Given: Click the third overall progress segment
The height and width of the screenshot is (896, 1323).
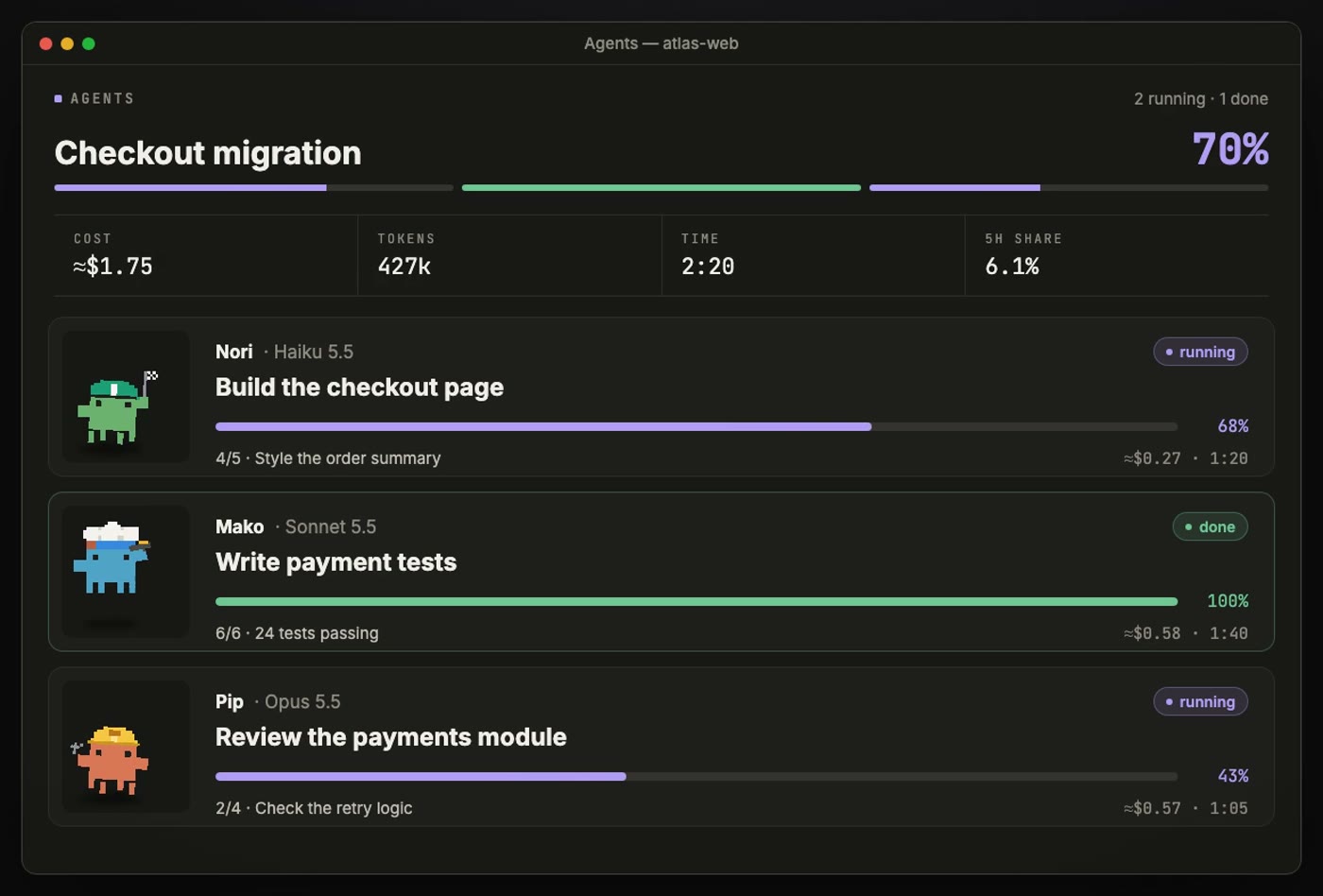Looking at the screenshot, I should tap(1069, 187).
